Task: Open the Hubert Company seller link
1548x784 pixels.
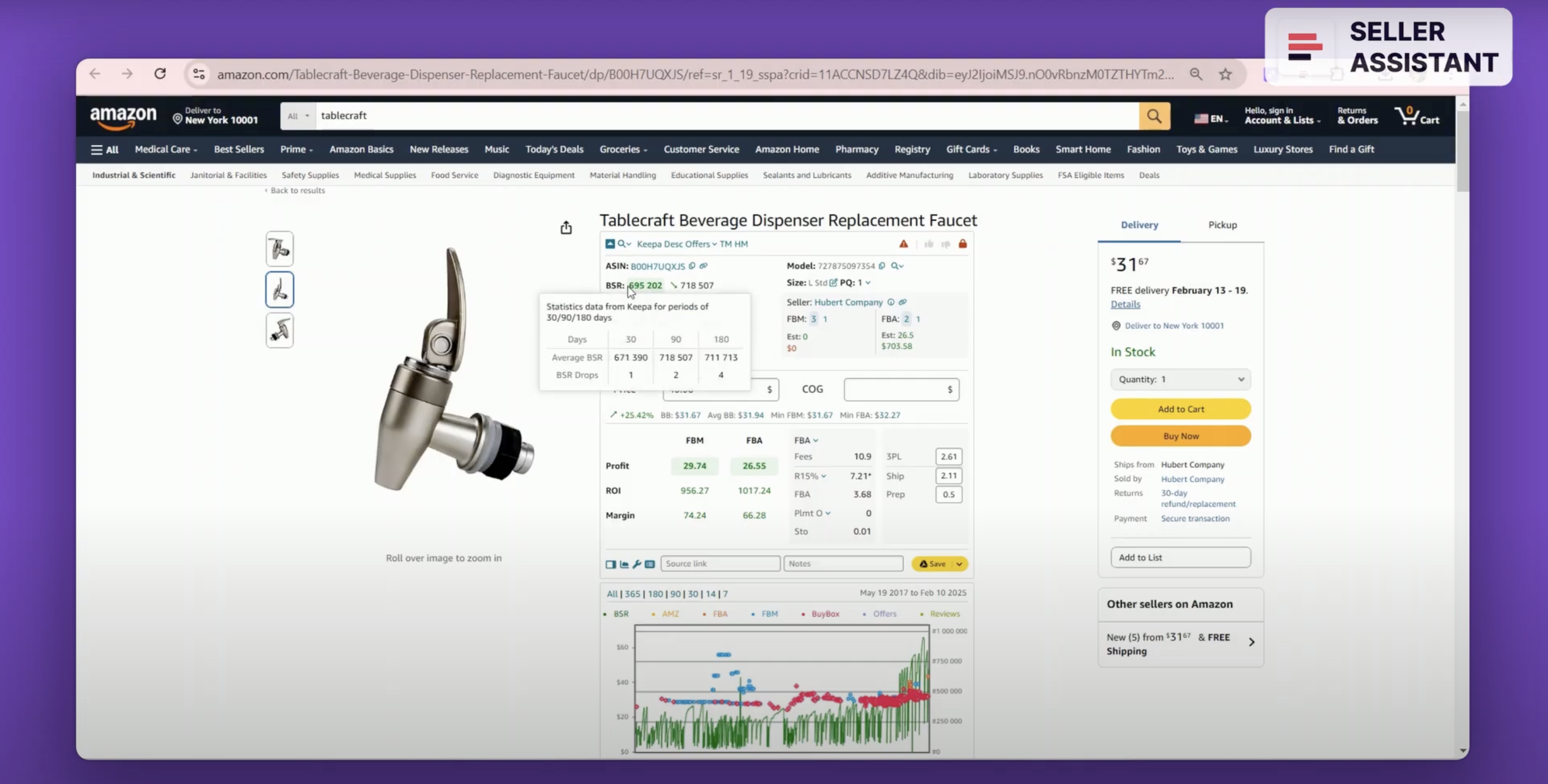Action: [x=848, y=302]
